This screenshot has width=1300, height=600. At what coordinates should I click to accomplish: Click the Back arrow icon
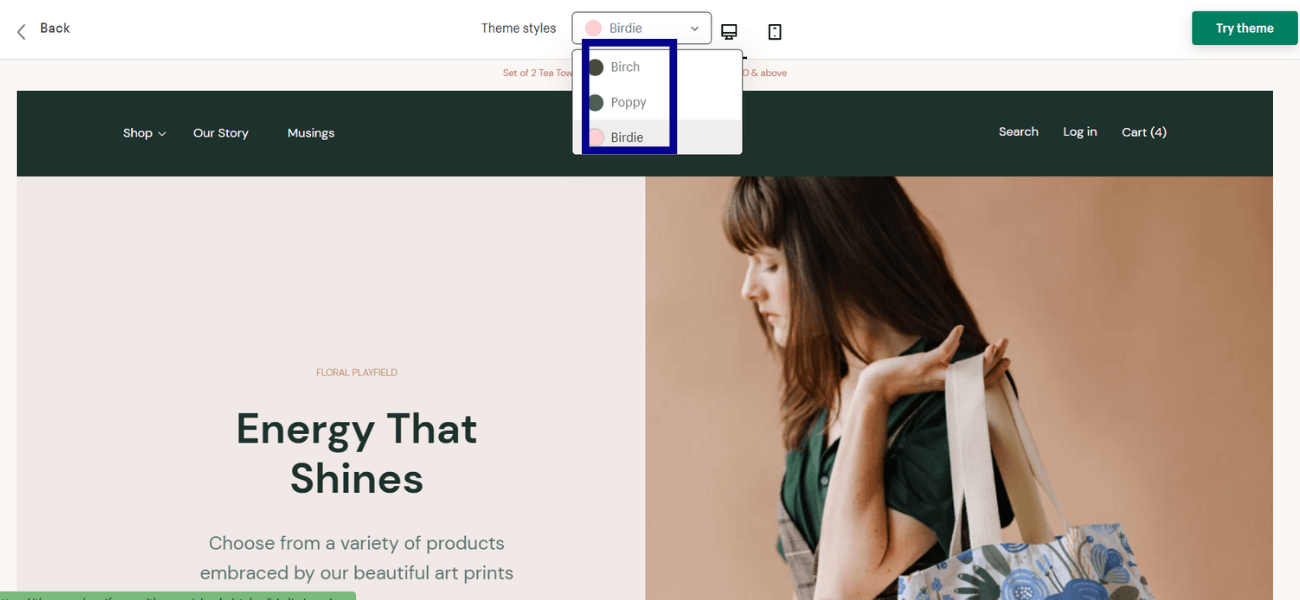[x=21, y=31]
